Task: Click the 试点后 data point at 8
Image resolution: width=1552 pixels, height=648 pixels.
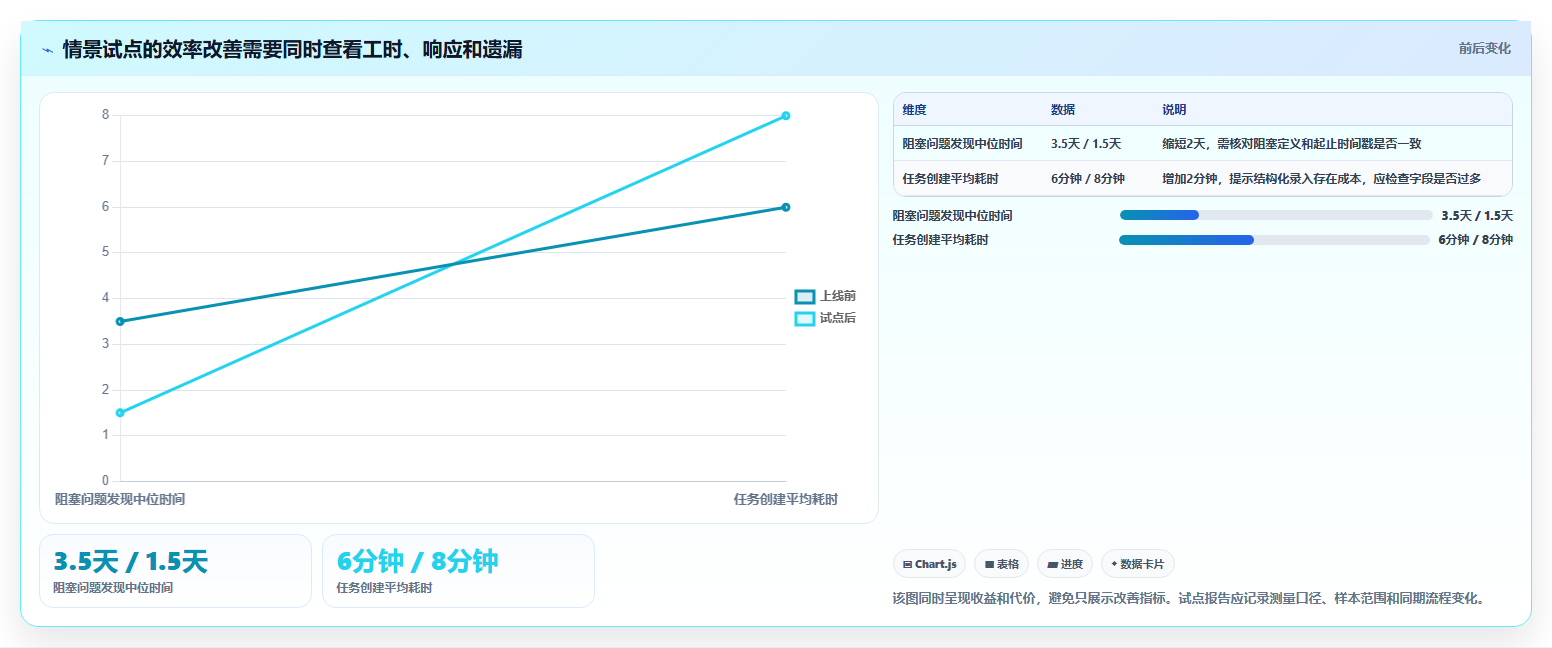Action: (786, 116)
